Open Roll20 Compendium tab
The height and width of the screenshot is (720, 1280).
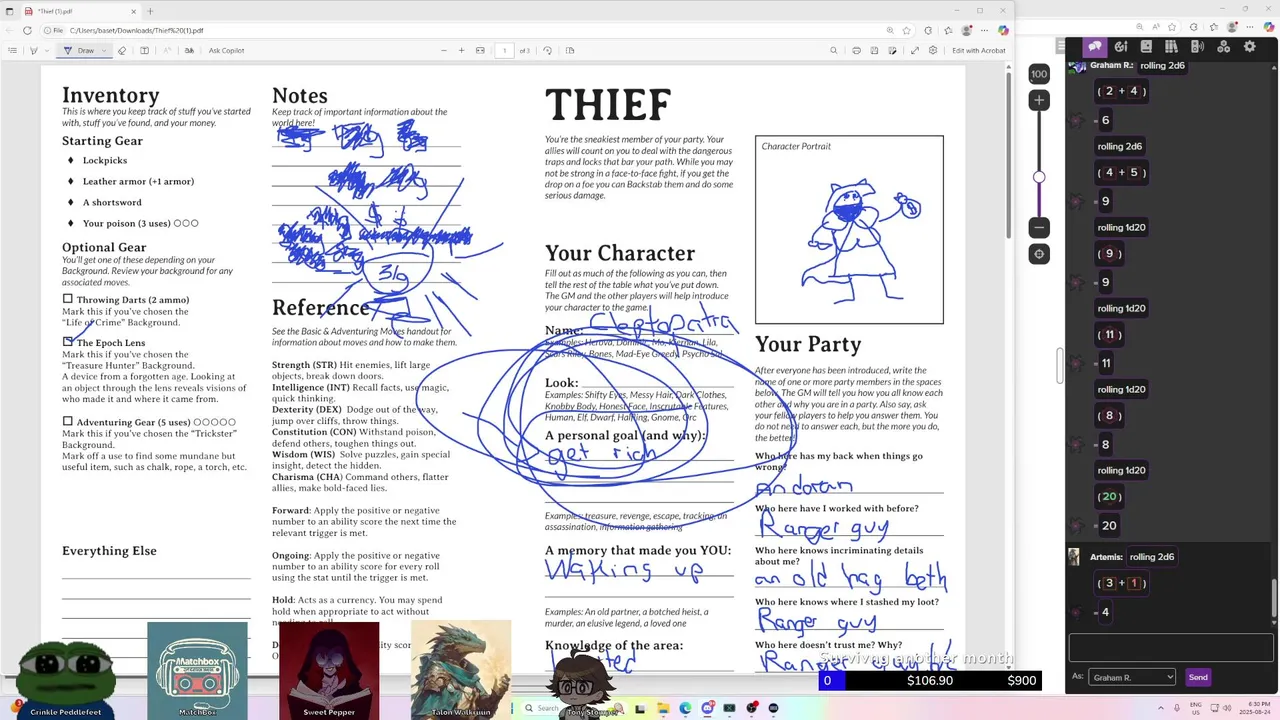(1171, 47)
